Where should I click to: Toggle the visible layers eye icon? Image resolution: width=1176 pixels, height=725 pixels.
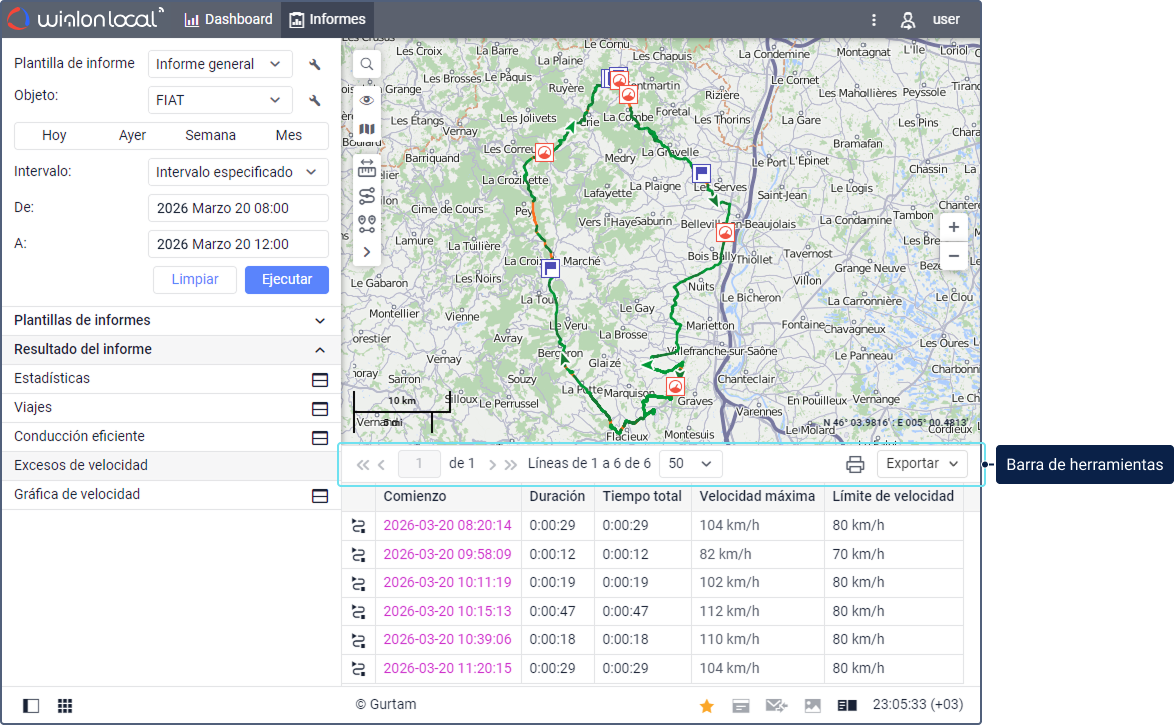tap(367, 100)
